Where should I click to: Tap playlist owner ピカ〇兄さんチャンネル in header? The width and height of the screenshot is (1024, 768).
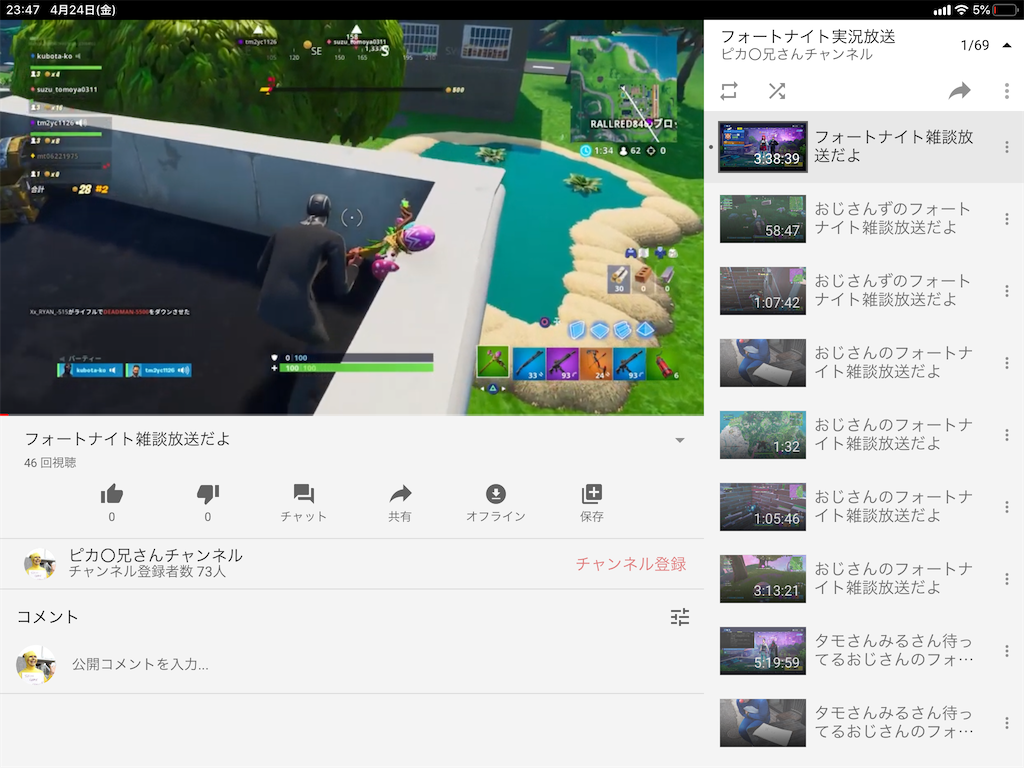click(797, 54)
